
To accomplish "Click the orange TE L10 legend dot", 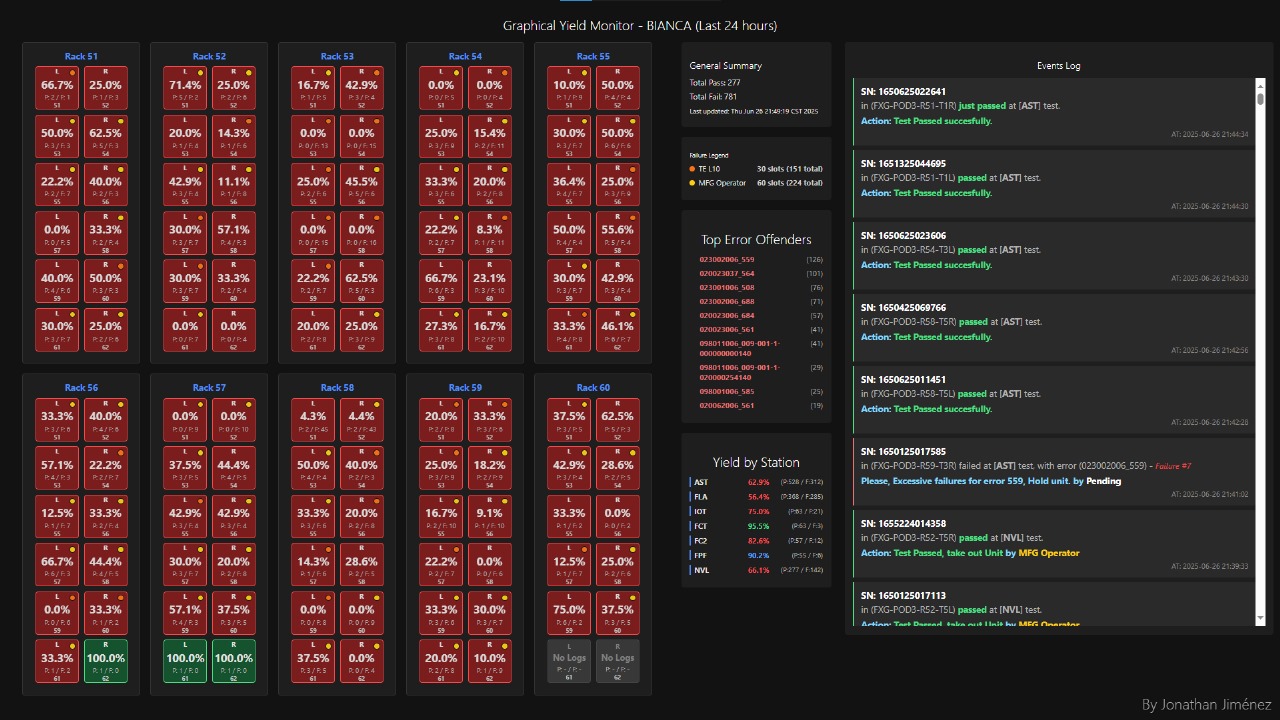I will click(x=692, y=169).
